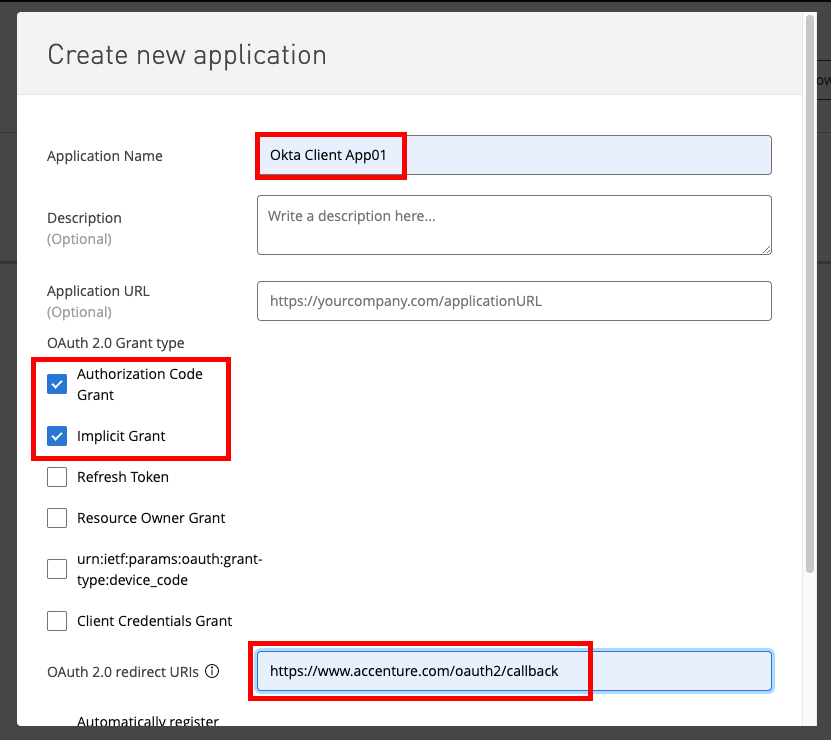This screenshot has height=740, width=831.
Task: Check the device_code grant type checkbox
Action: [58, 569]
